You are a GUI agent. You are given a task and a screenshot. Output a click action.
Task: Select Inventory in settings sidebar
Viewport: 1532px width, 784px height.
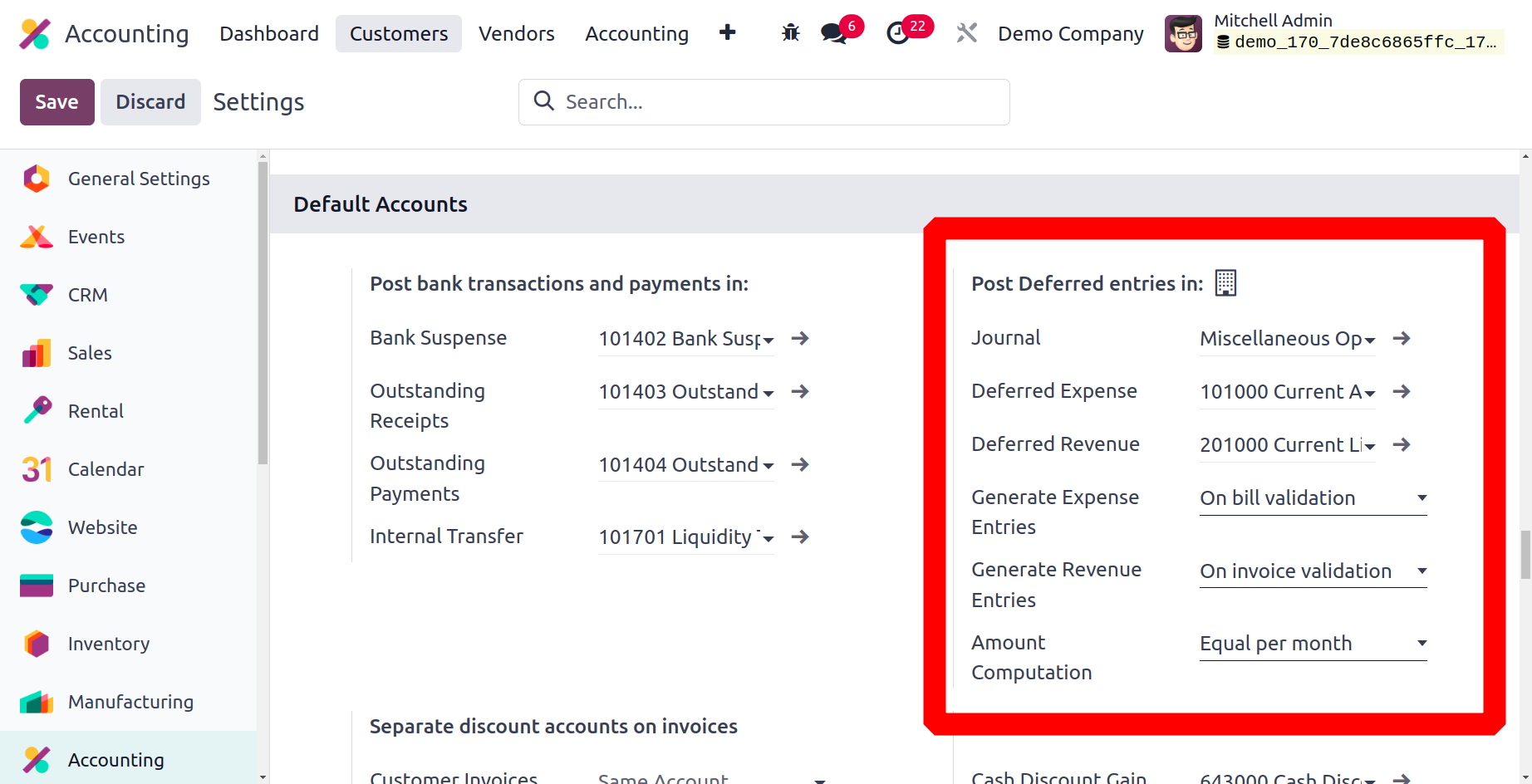pos(129,644)
